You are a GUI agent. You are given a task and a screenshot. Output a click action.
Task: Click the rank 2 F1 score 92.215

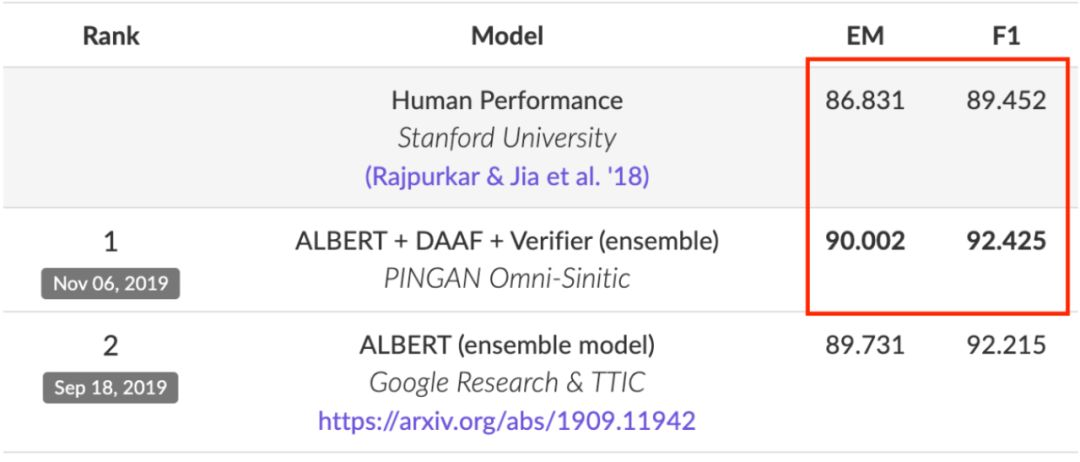[1006, 346]
